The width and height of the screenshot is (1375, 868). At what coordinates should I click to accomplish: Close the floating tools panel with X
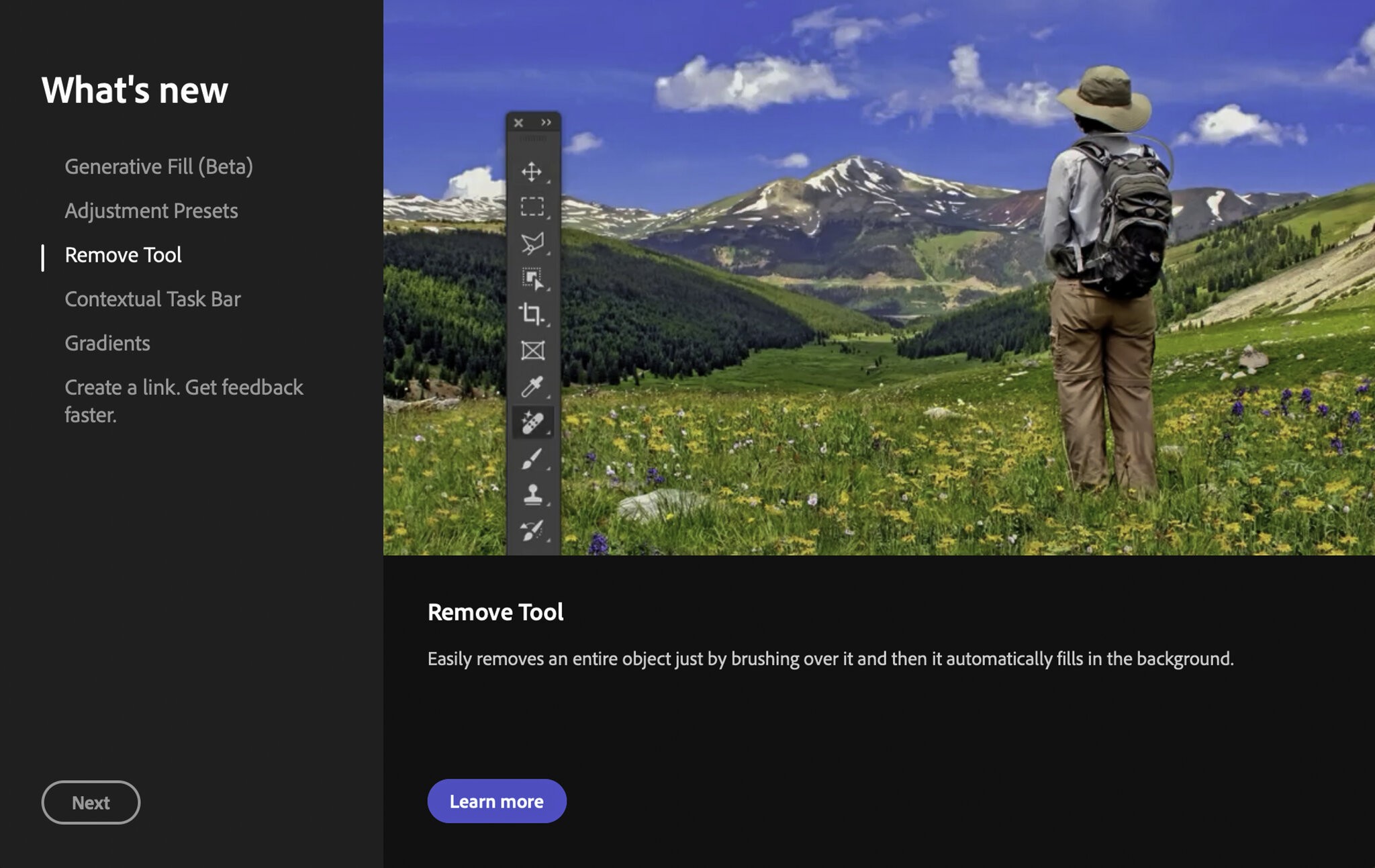518,123
